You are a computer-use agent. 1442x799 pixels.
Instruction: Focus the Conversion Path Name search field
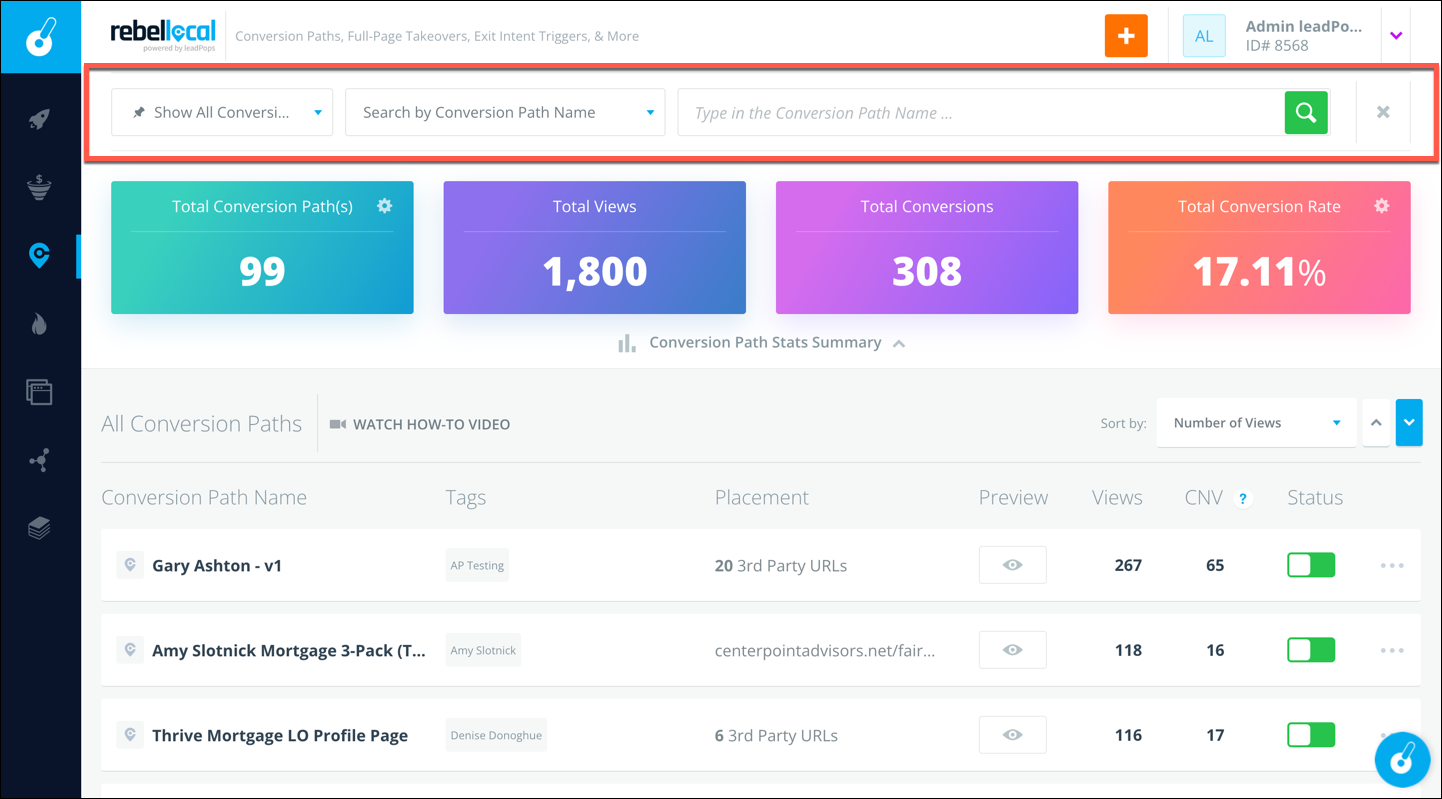981,112
